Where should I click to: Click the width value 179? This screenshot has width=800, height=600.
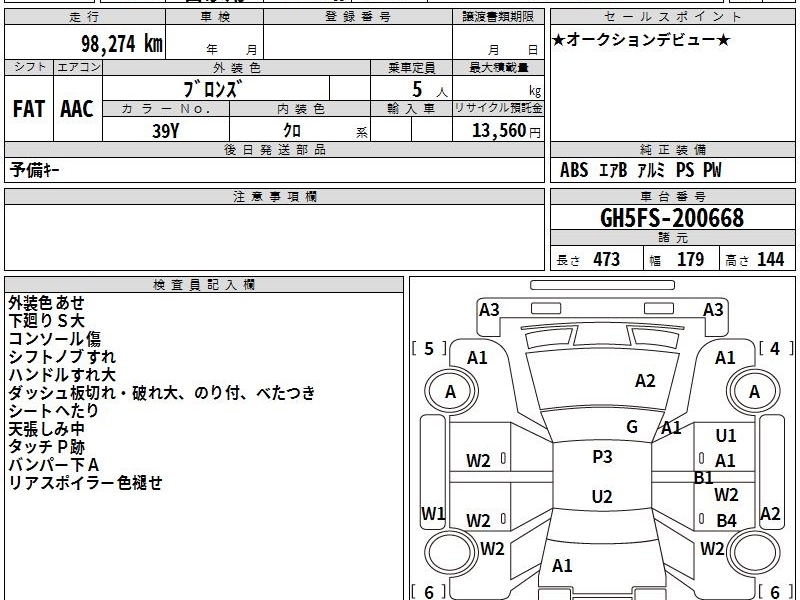pos(690,259)
